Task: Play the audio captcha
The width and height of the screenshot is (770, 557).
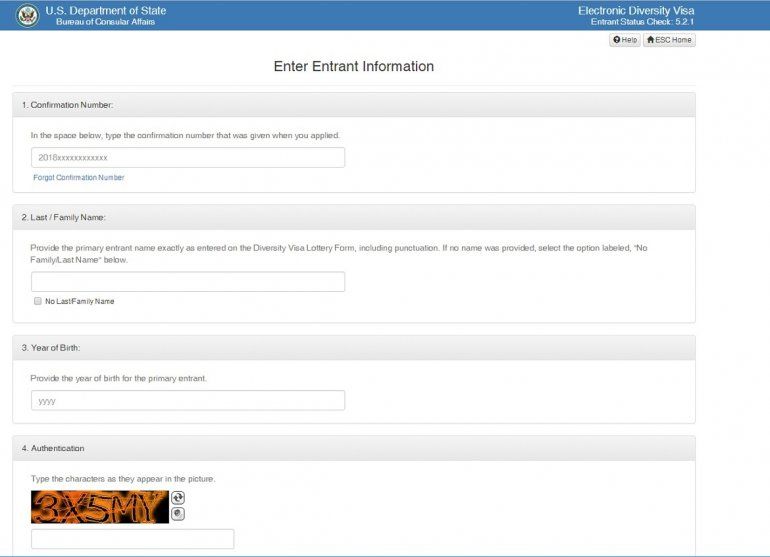Action: (178, 514)
